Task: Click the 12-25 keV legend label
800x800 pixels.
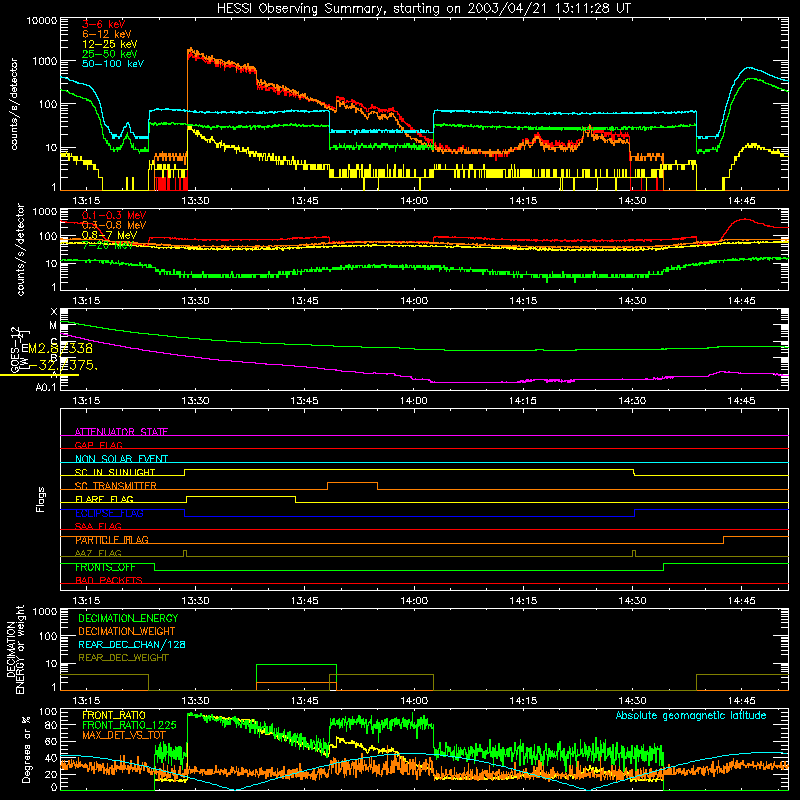Action: [x=110, y=44]
